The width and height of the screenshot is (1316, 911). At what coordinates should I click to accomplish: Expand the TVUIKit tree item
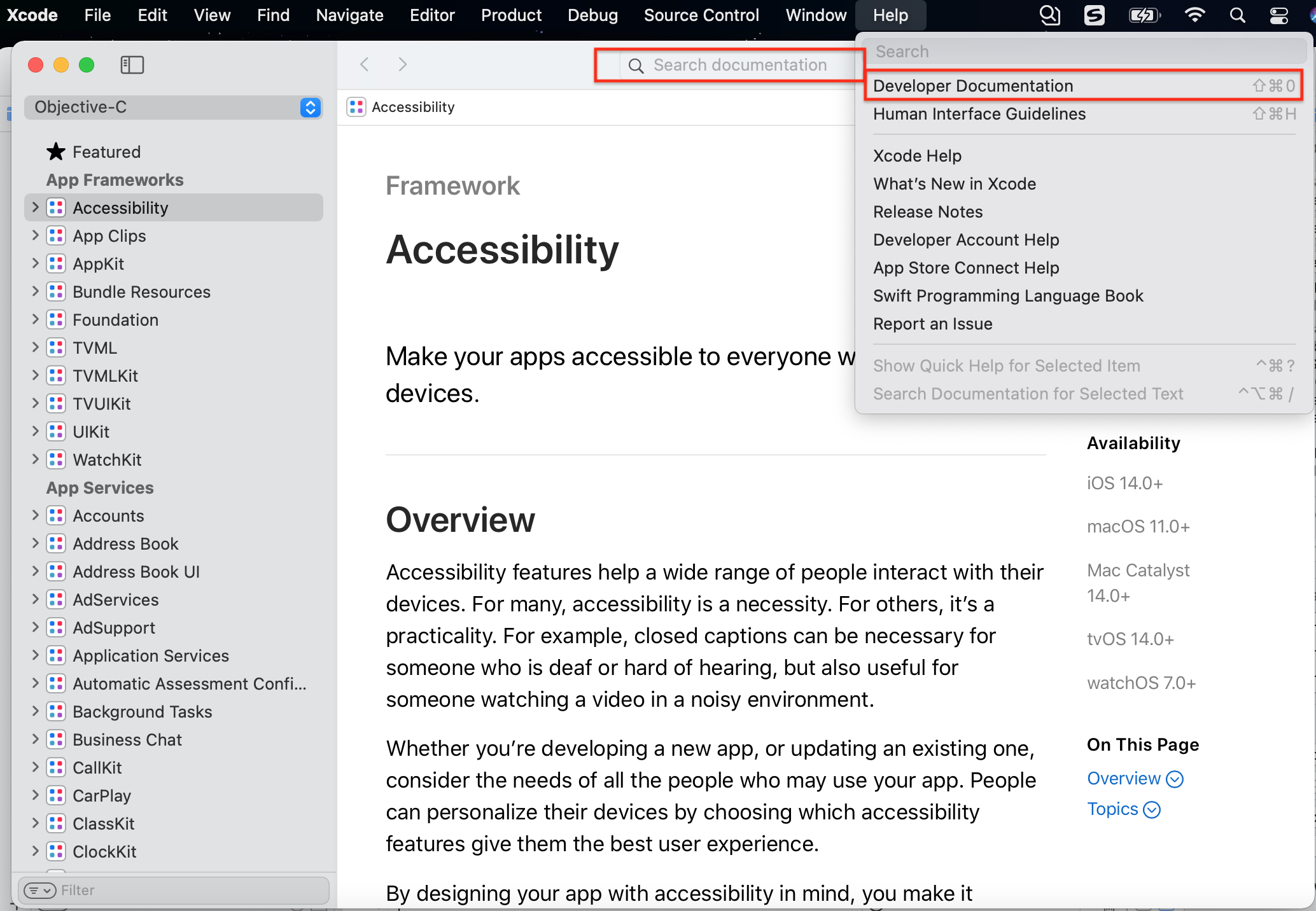36,403
